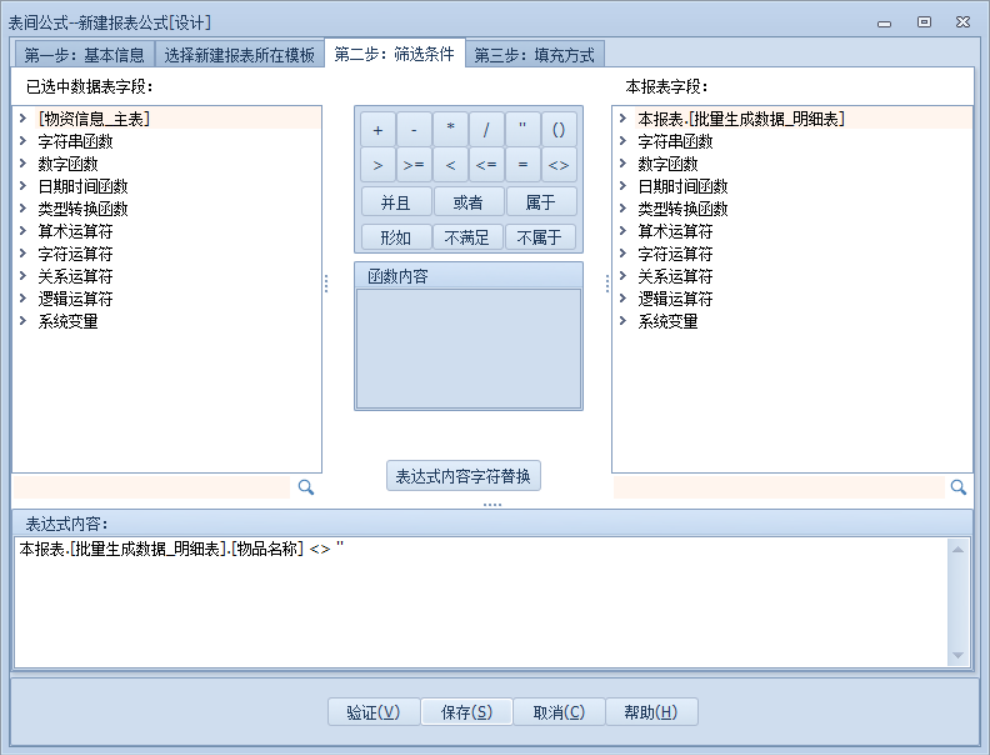Expand 字符串函数 in left field list
Viewport: 990px width, 755px height.
tap(23, 142)
